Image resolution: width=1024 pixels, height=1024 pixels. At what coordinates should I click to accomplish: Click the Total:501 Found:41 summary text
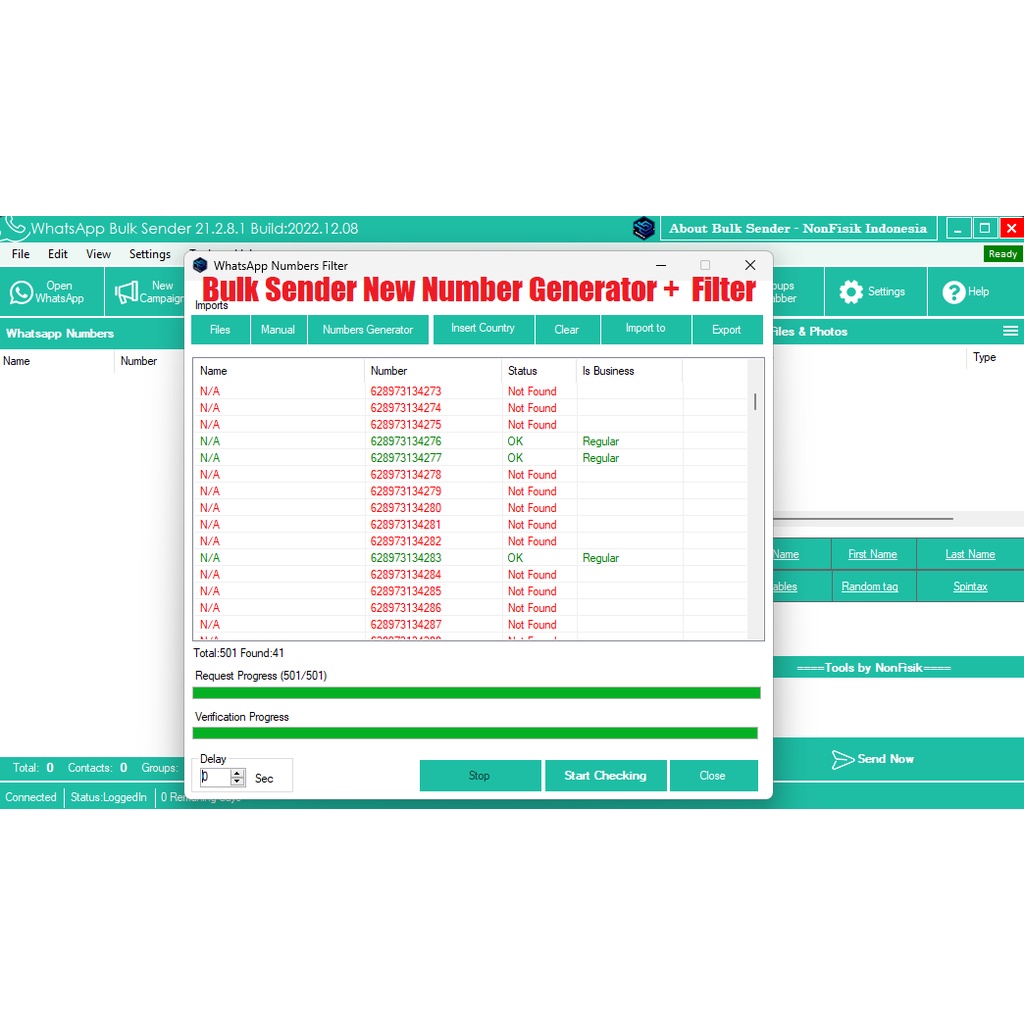238,653
